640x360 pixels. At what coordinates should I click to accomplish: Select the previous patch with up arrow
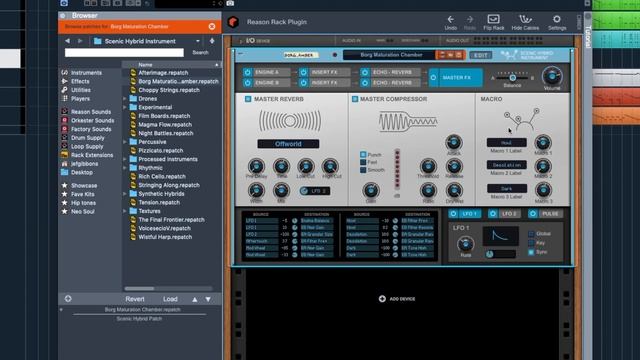195,299
